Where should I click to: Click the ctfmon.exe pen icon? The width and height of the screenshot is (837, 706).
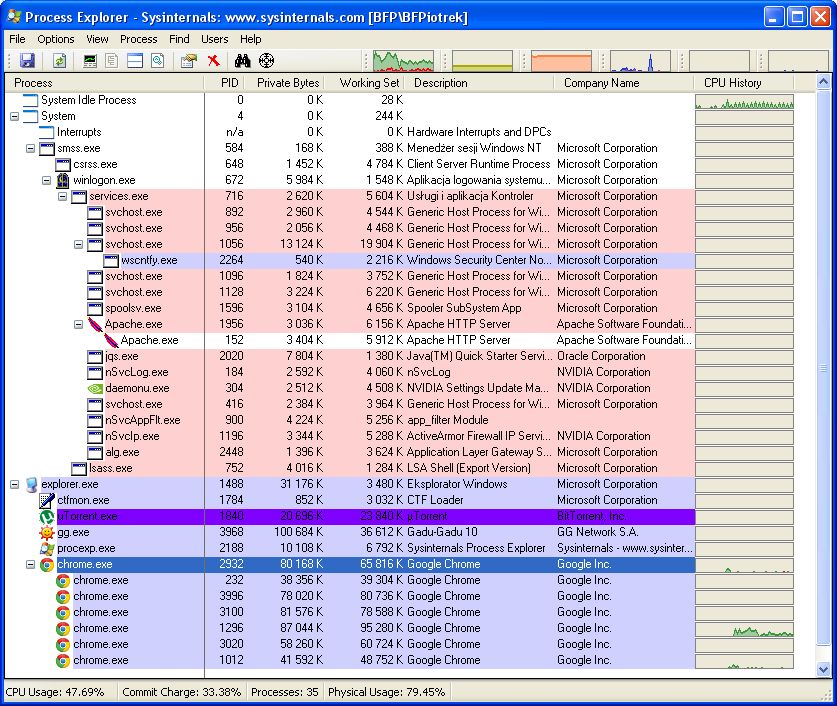[47, 501]
